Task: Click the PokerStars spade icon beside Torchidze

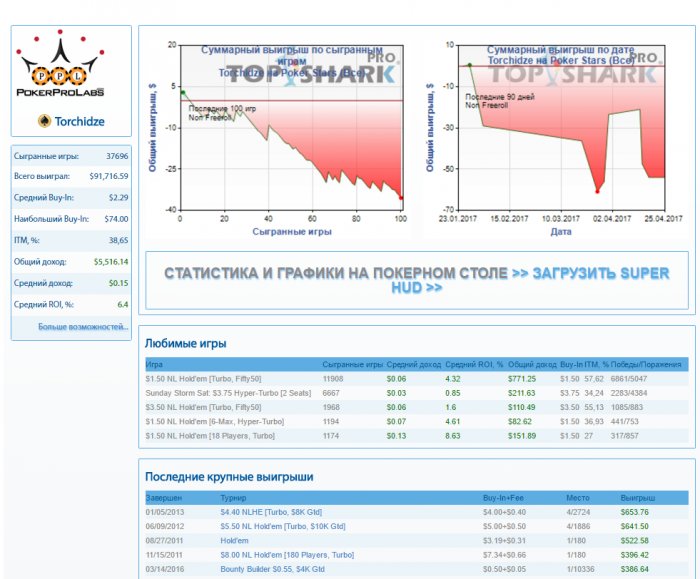Action: pyautogui.click(x=44, y=121)
